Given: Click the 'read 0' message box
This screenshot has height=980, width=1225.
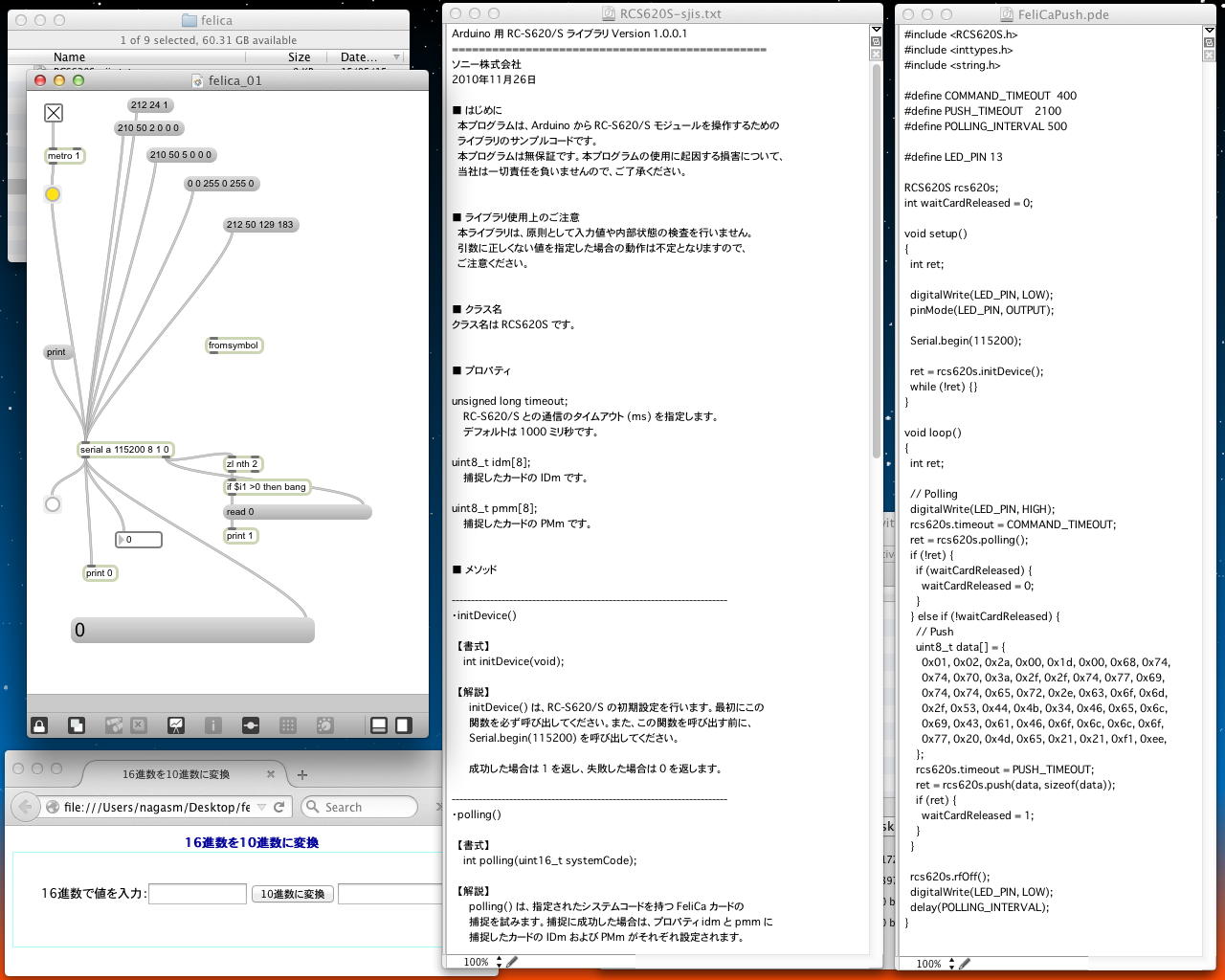Looking at the screenshot, I should (298, 512).
